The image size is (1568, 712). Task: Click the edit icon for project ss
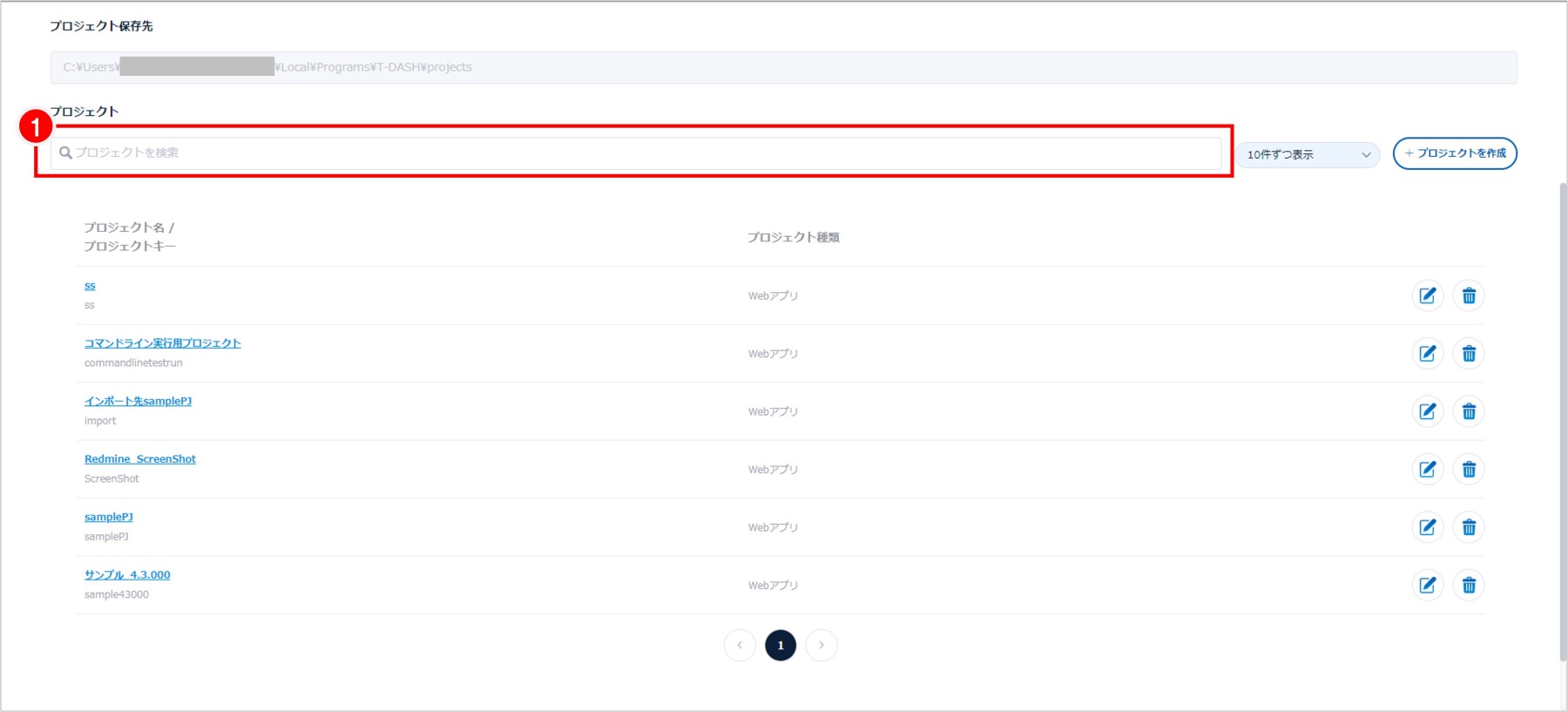[x=1427, y=295]
